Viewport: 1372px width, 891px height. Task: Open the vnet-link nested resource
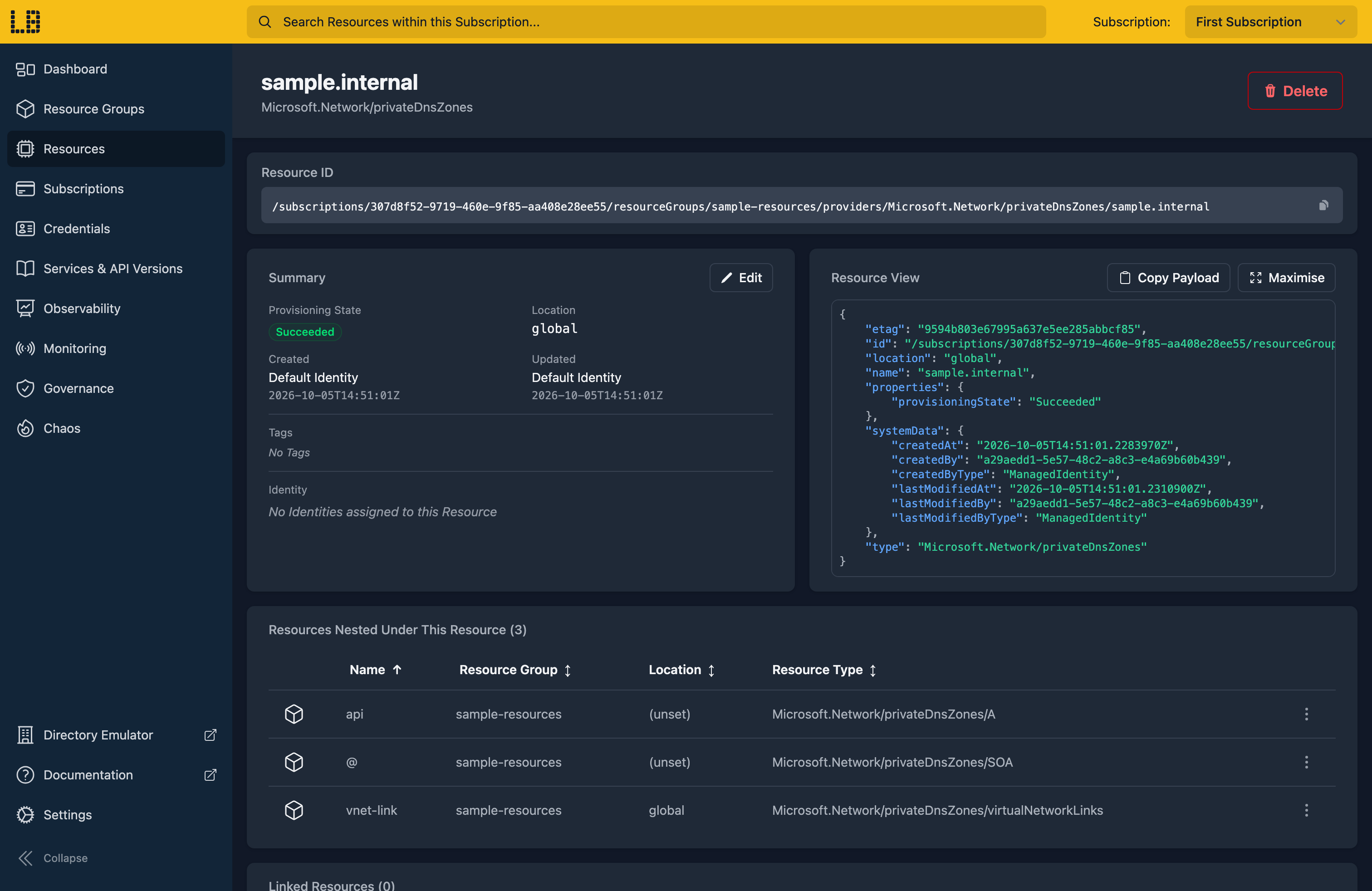pos(371,810)
